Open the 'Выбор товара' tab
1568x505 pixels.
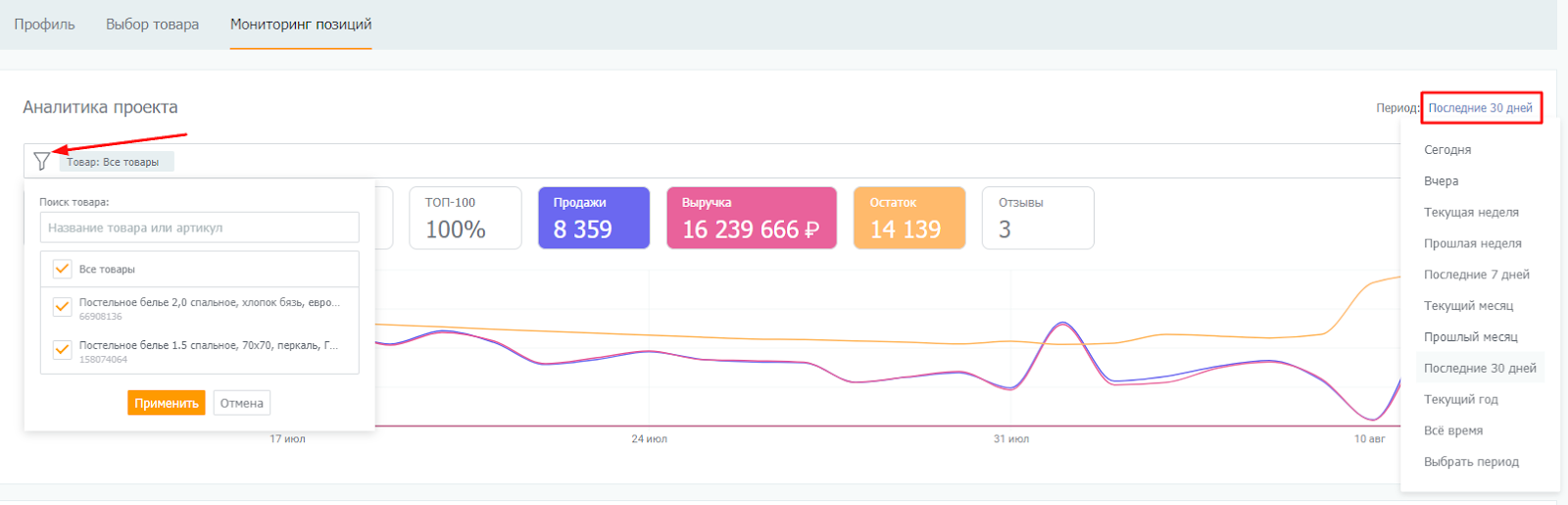click(152, 25)
